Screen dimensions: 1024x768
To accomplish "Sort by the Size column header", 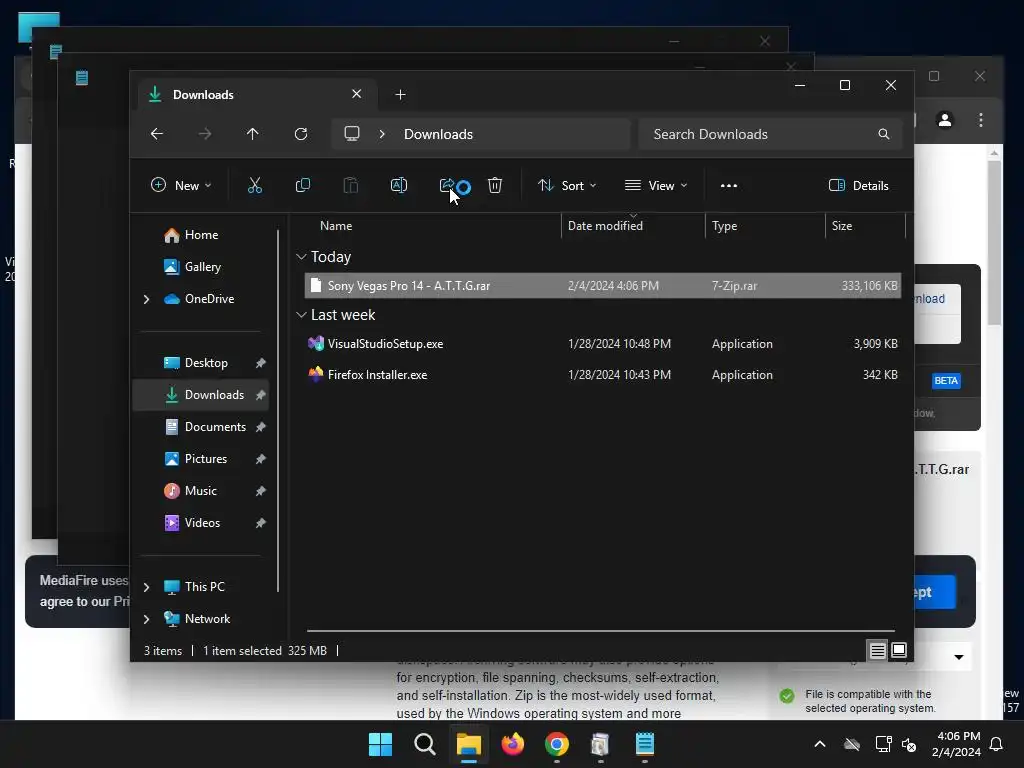I will click(x=842, y=226).
